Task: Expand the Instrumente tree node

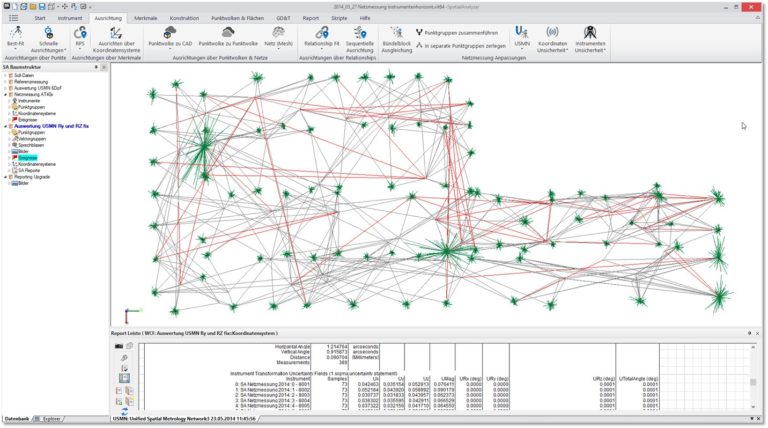Action: [9, 101]
